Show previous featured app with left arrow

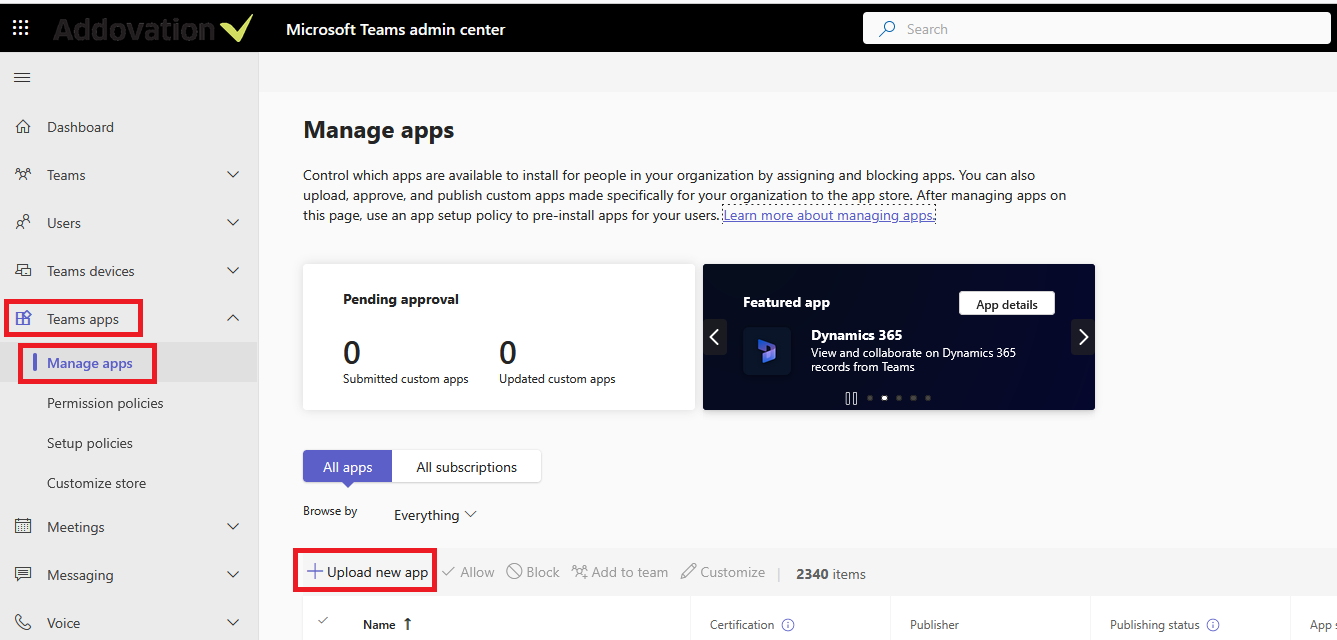click(x=715, y=337)
